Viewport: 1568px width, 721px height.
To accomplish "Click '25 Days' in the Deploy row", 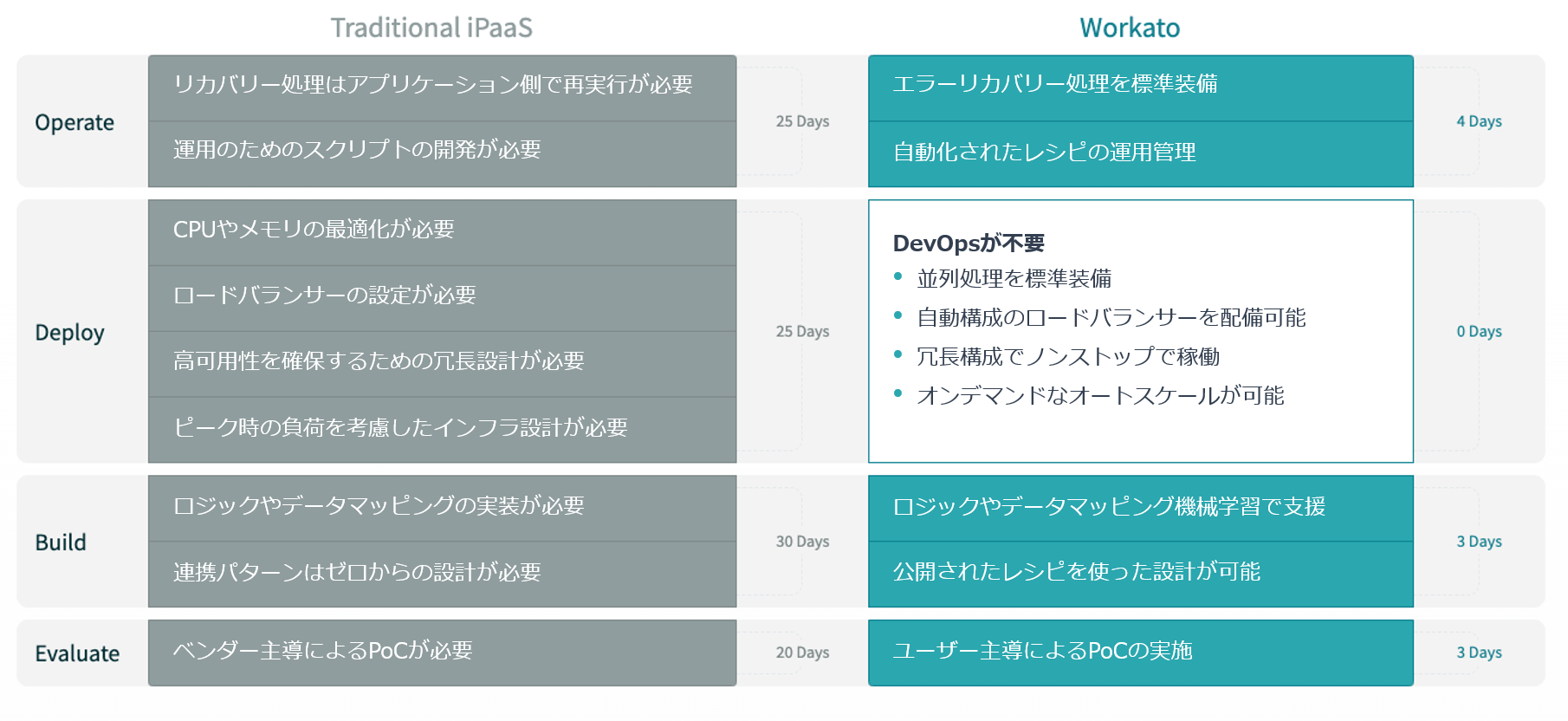I will pyautogui.click(x=802, y=331).
